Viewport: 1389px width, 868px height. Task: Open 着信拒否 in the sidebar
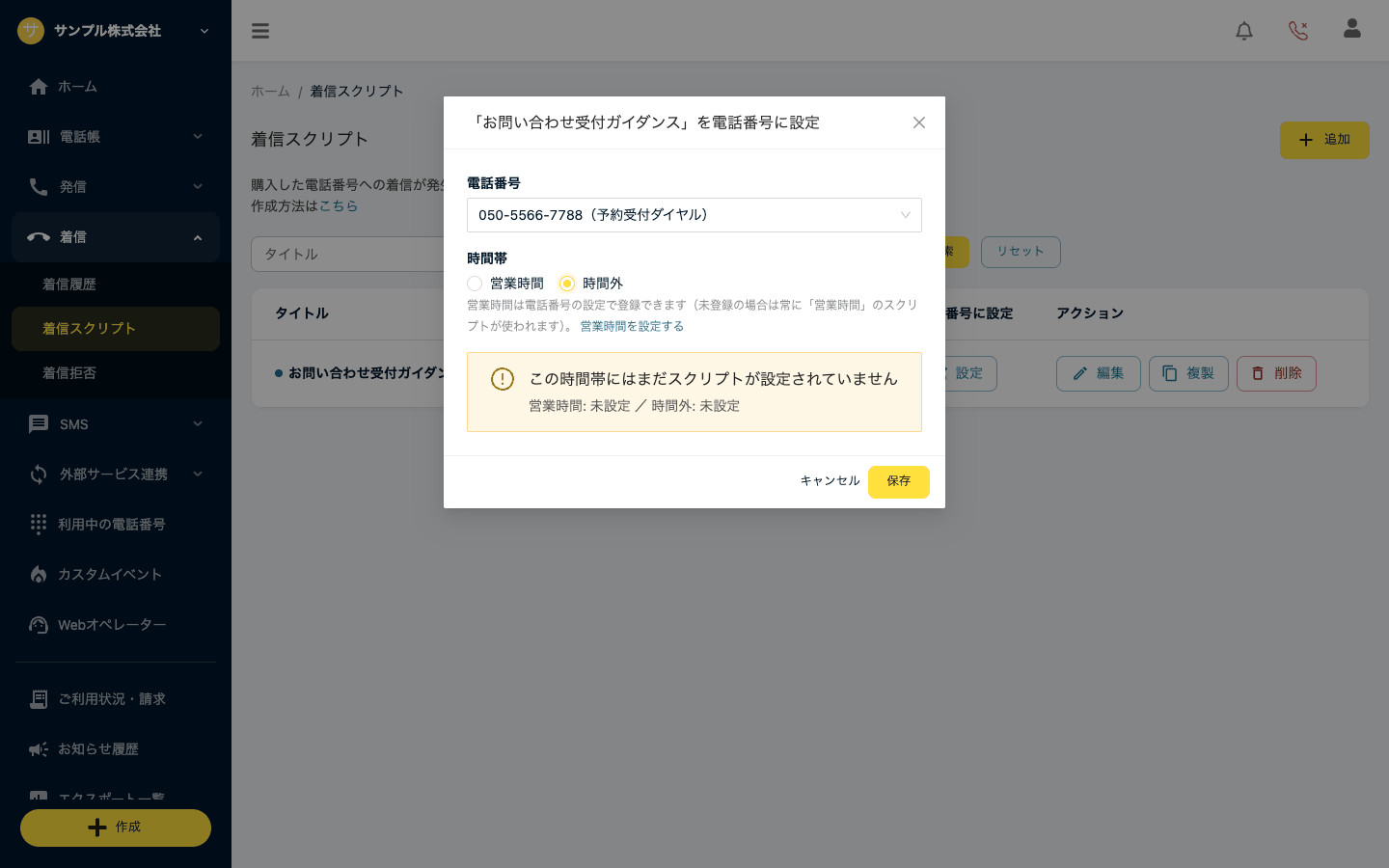(x=116, y=373)
